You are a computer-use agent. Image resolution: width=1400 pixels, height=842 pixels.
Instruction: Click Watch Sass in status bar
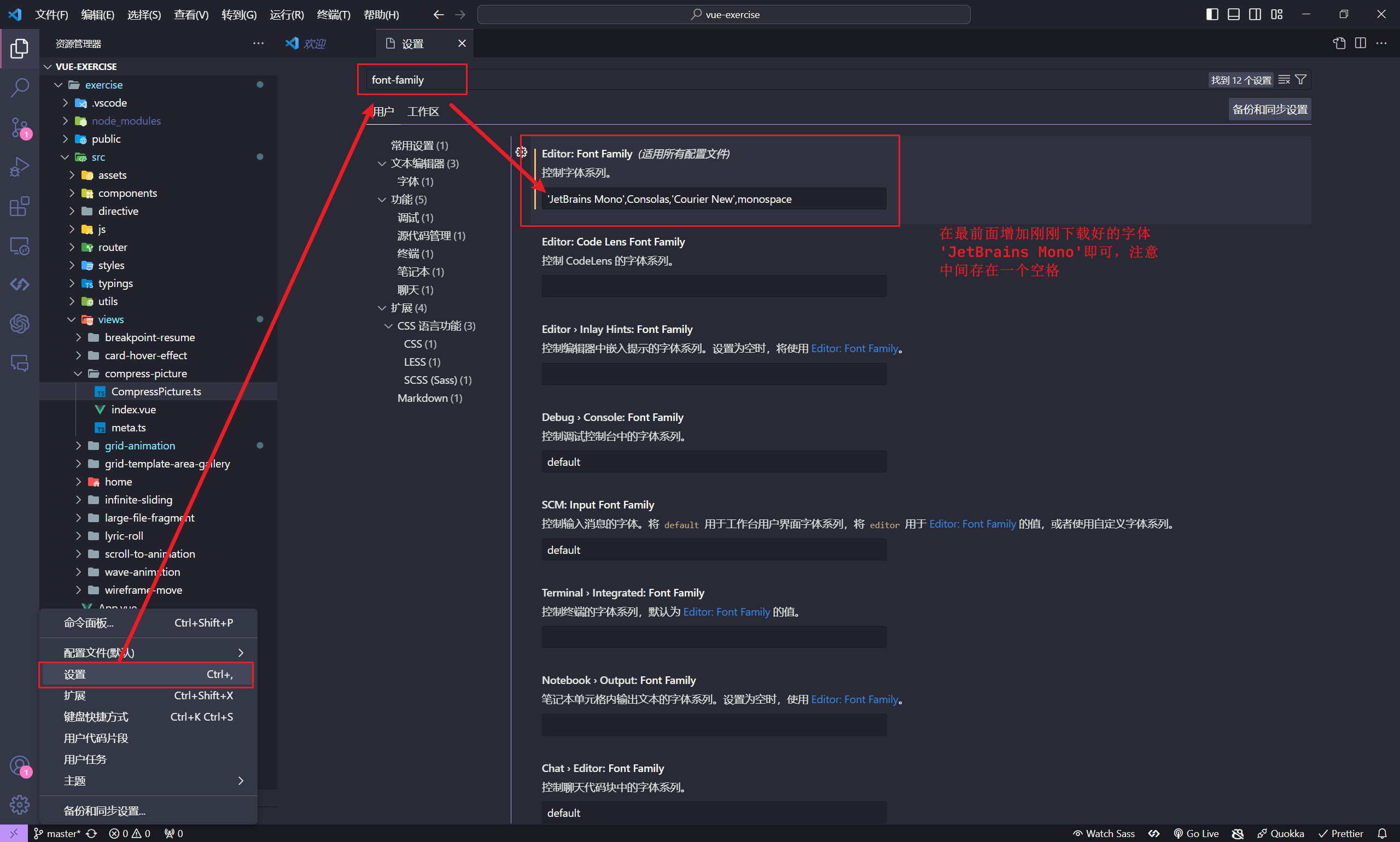[x=1104, y=833]
